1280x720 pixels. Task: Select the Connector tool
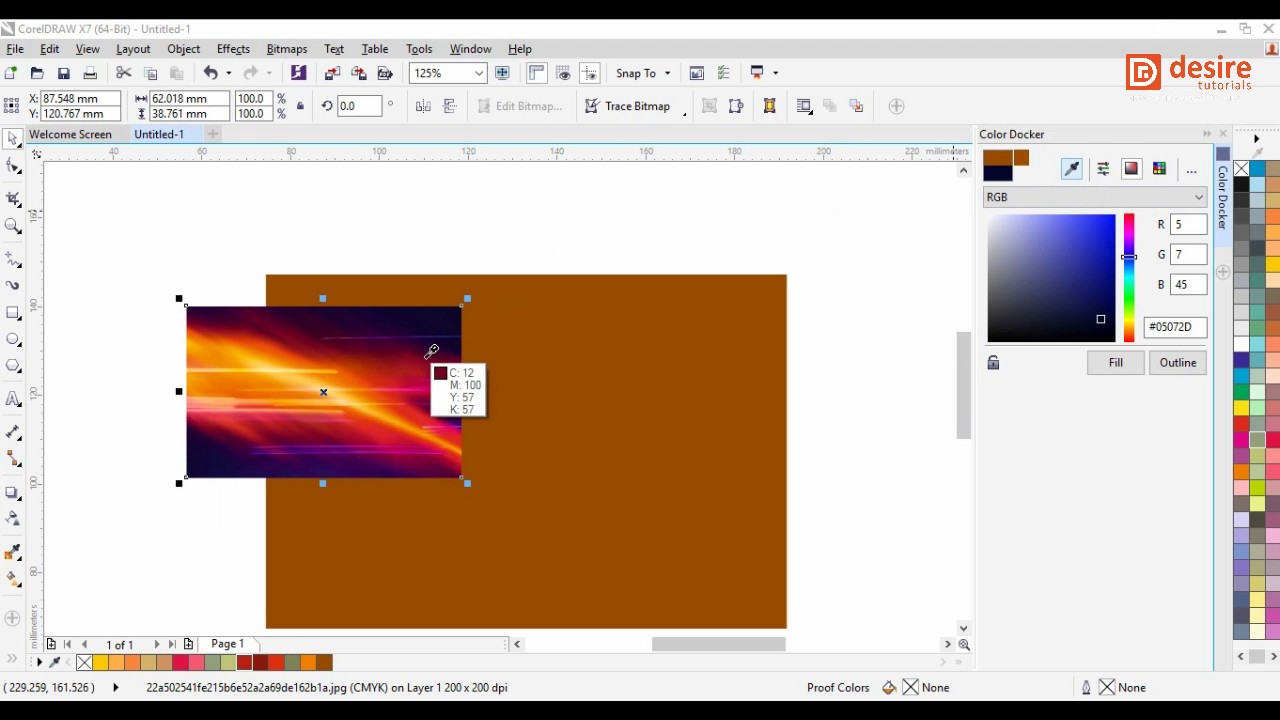coord(13,459)
